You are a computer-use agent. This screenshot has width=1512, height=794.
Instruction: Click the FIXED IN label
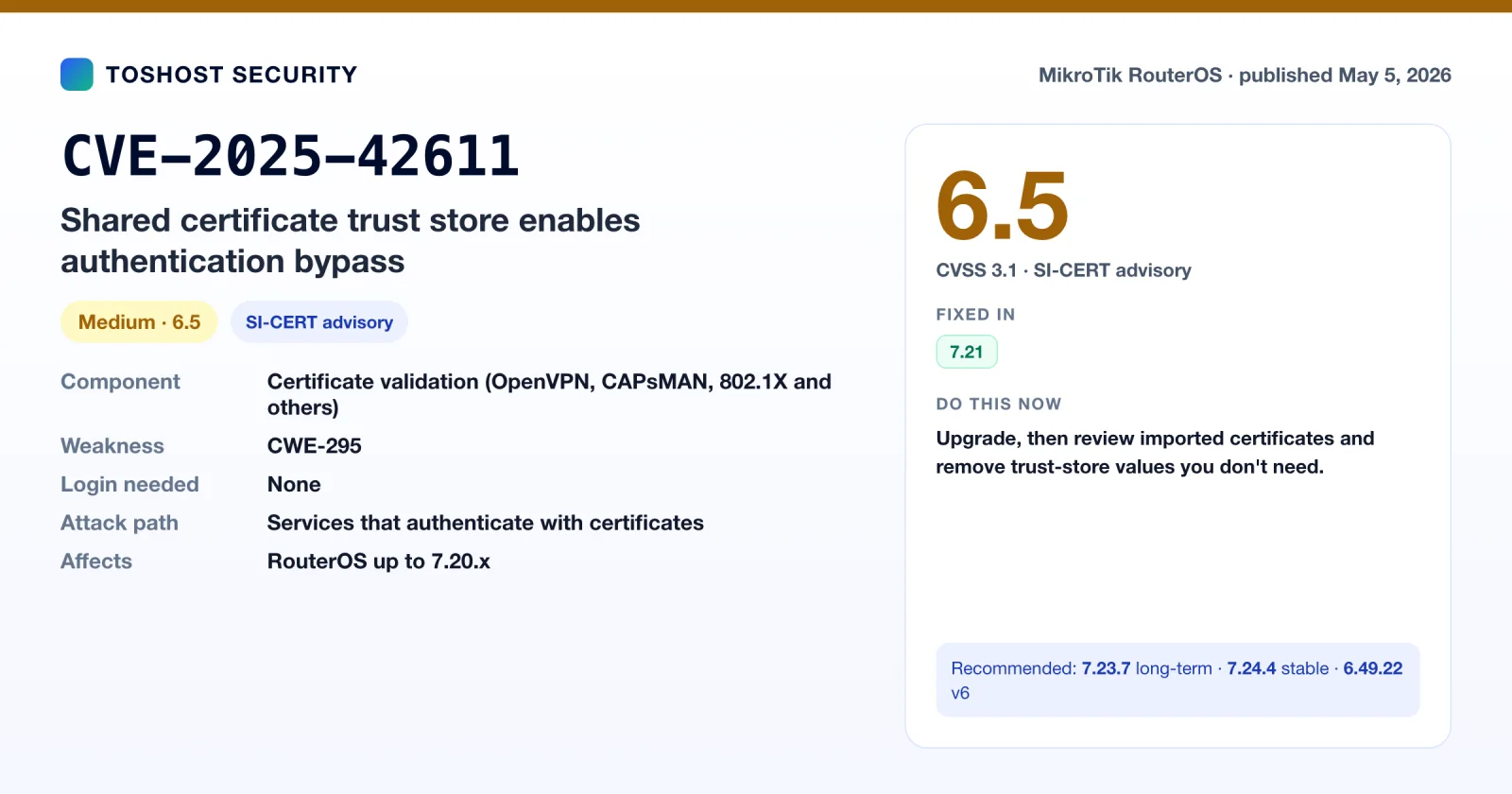(x=975, y=315)
